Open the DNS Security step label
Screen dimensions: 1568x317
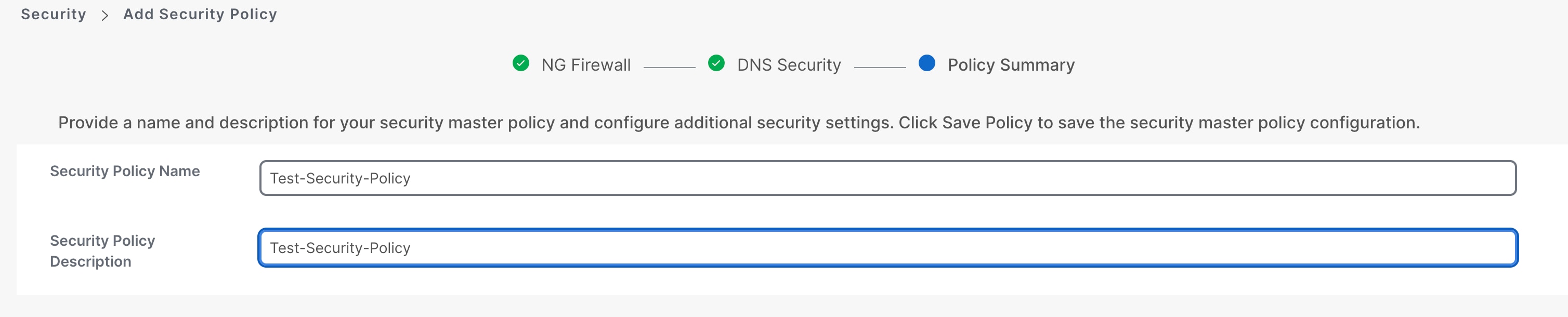point(788,65)
